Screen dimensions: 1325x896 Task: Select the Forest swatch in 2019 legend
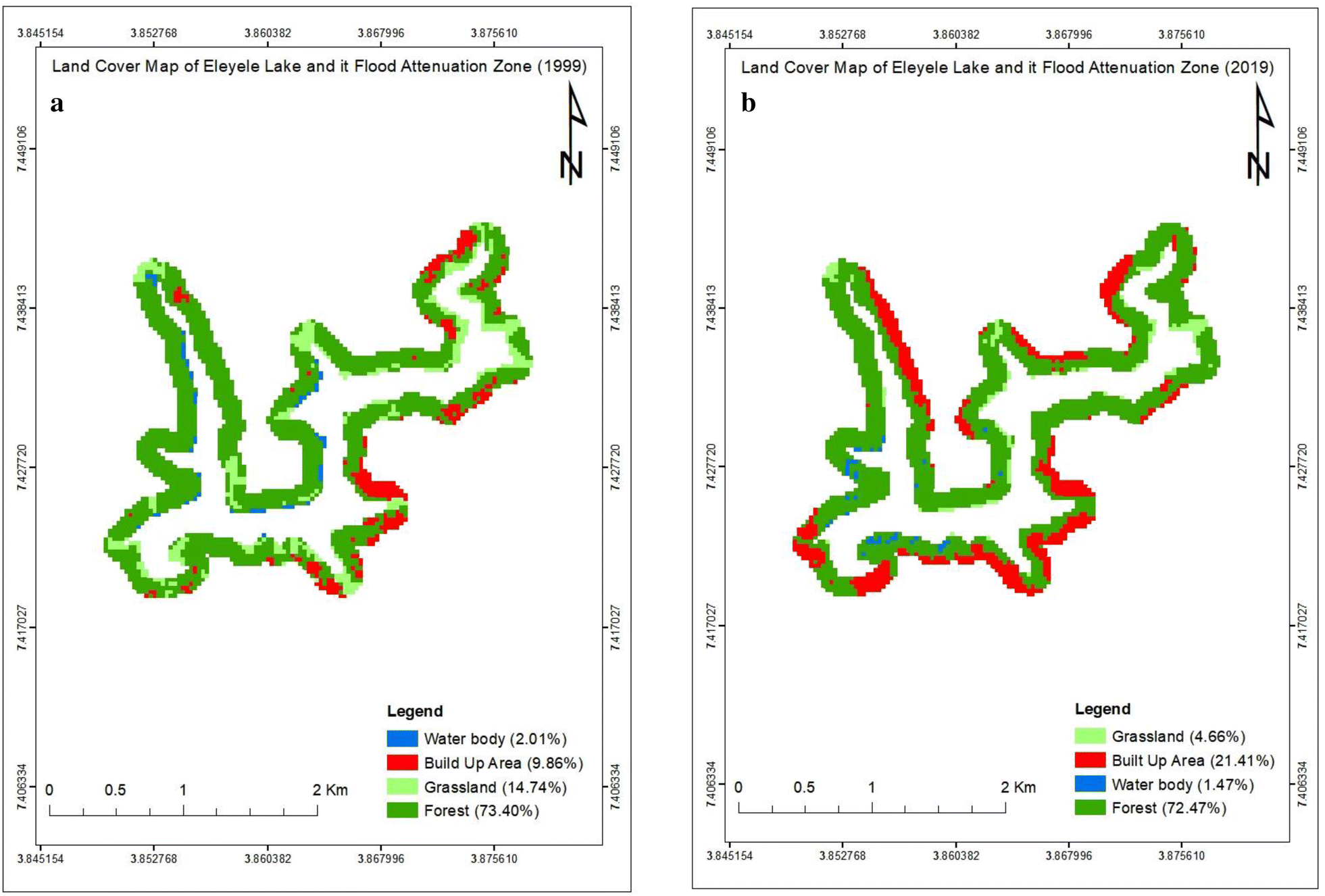point(1090,807)
